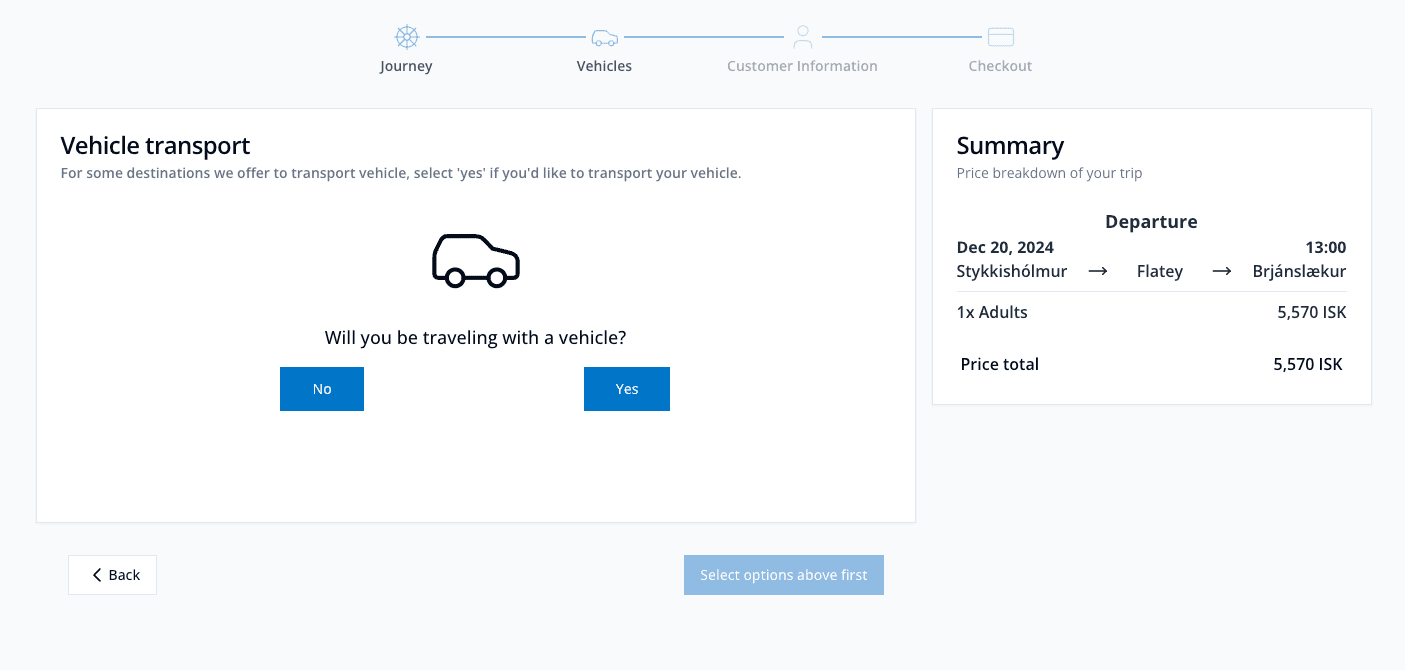Click the car icon above Vehicles step
This screenshot has height=670, width=1405.
pyautogui.click(x=604, y=38)
